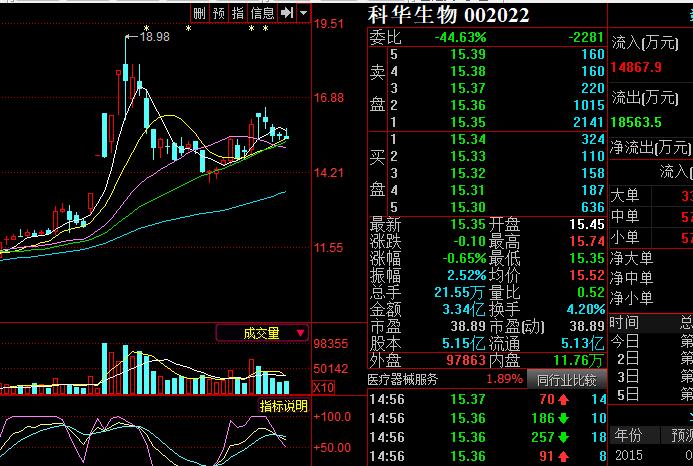Select the stock title 科华生物 002022
The height and width of the screenshot is (466, 693).
pos(448,15)
